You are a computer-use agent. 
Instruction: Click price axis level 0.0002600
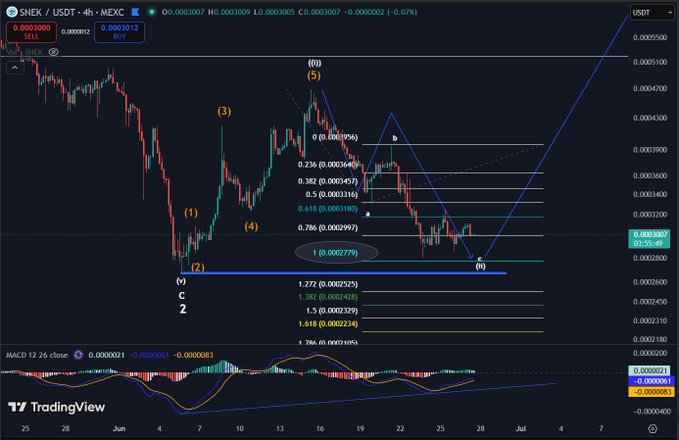650,282
